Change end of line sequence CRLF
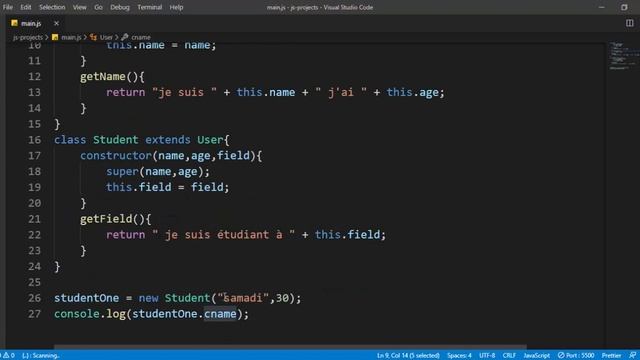Screen dimensions: 640x360 point(509,355)
